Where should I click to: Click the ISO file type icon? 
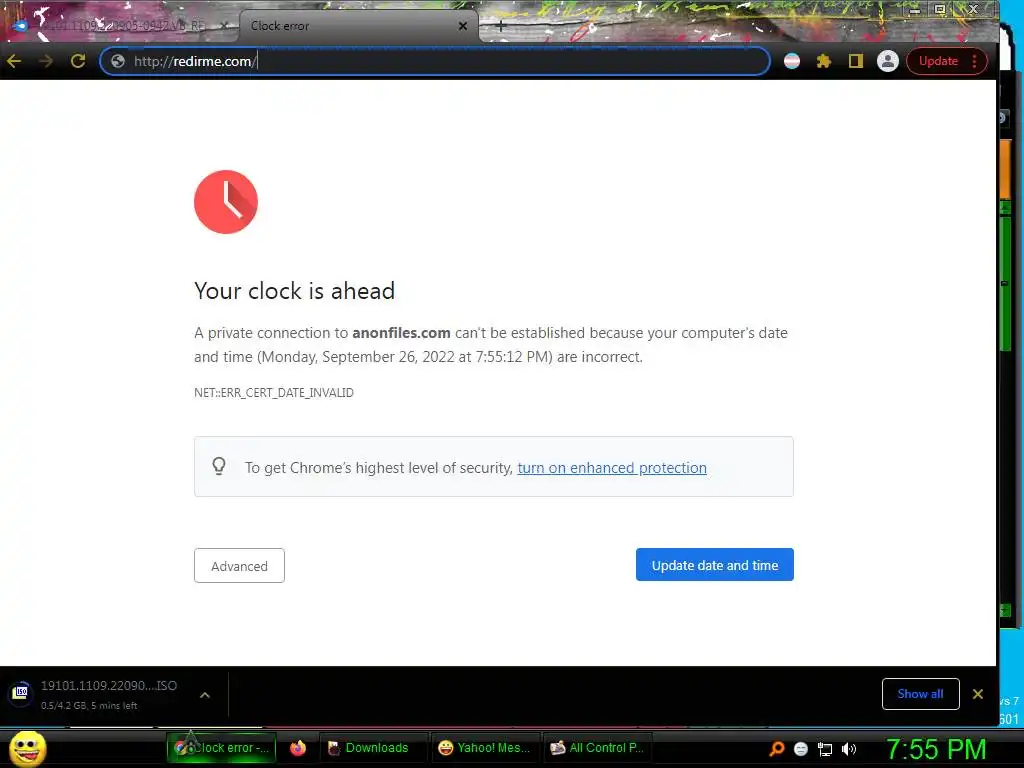tap(21, 692)
